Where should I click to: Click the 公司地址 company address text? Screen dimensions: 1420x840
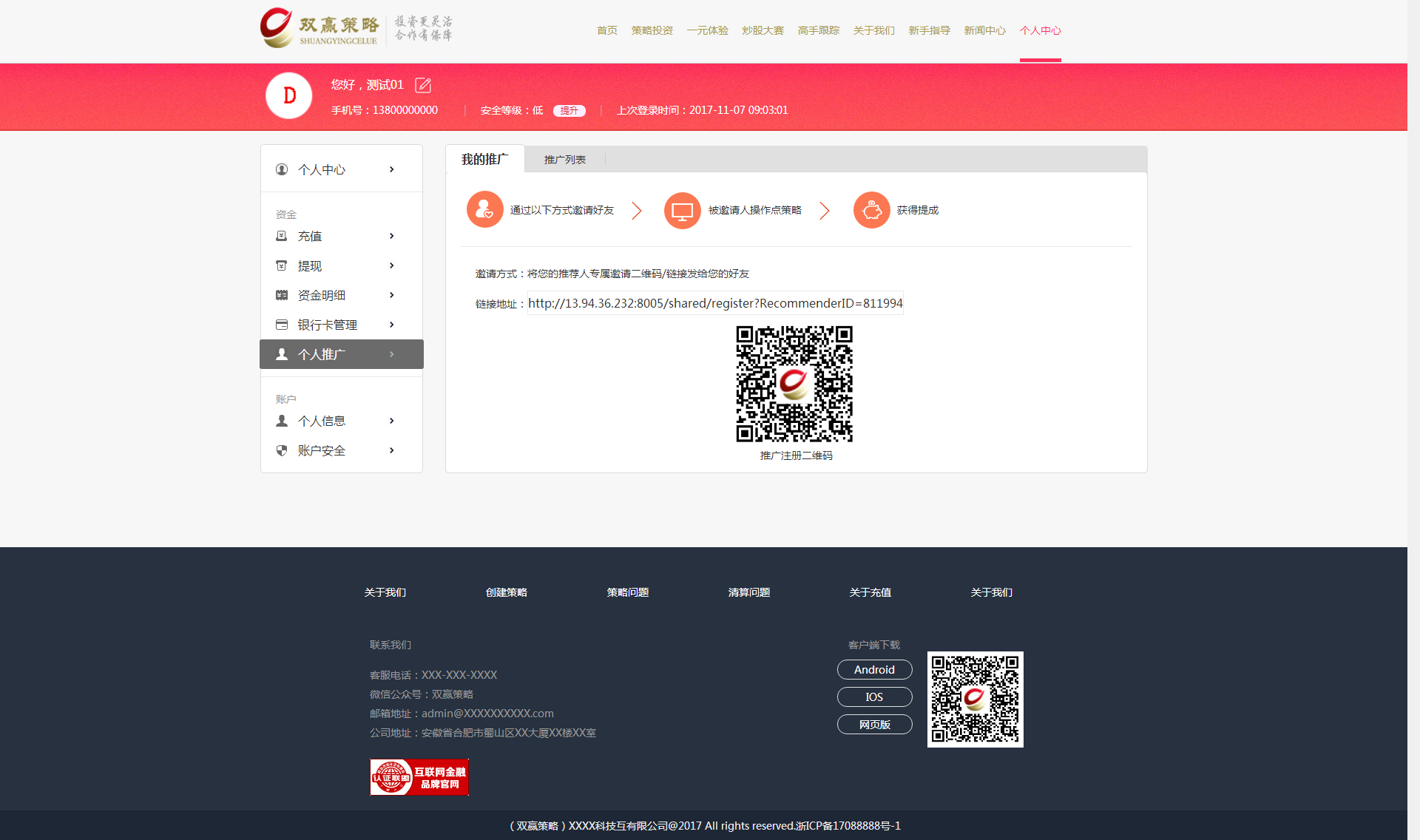[x=483, y=733]
